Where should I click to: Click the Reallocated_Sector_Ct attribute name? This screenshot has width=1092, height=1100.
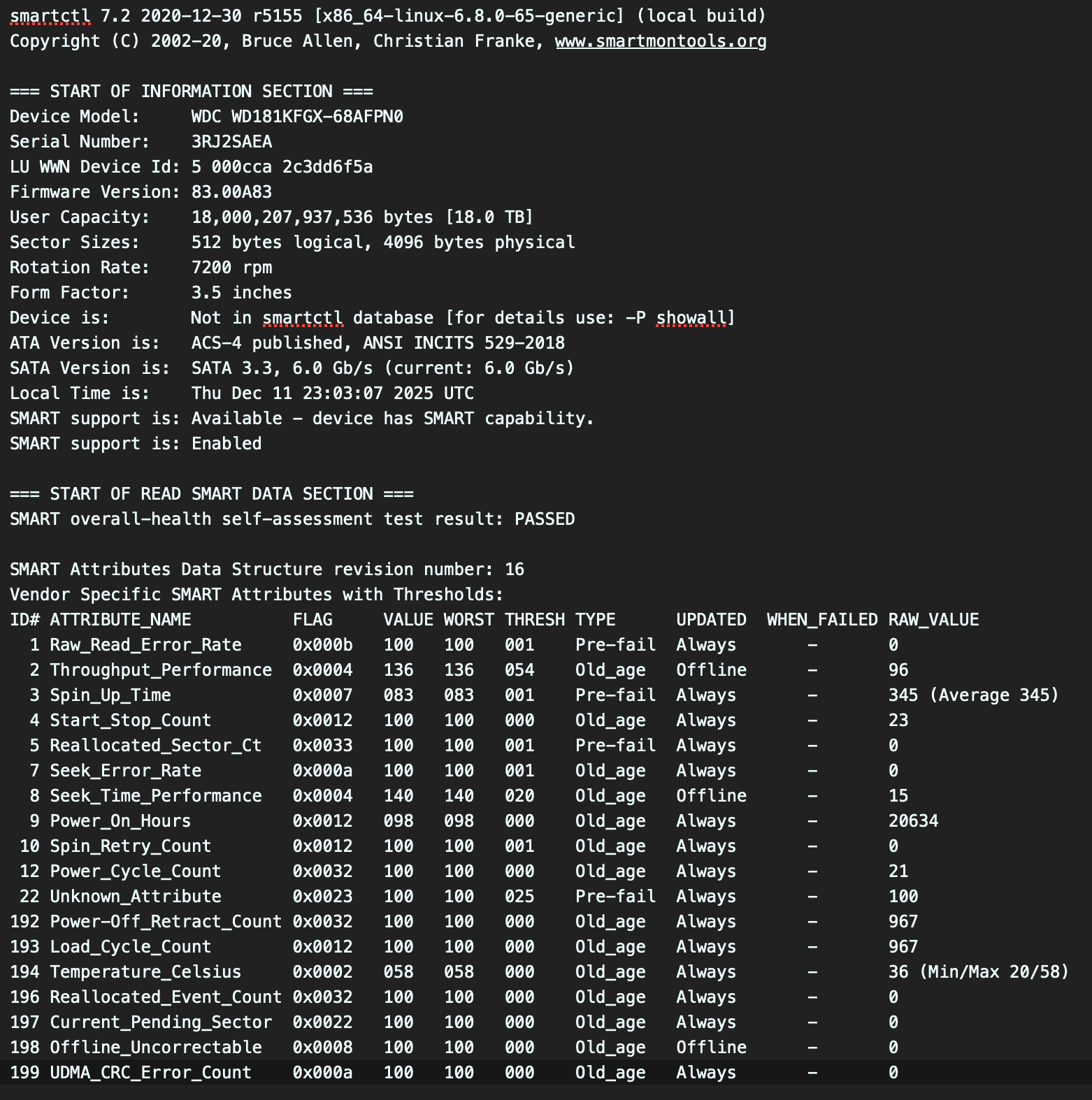point(155,746)
